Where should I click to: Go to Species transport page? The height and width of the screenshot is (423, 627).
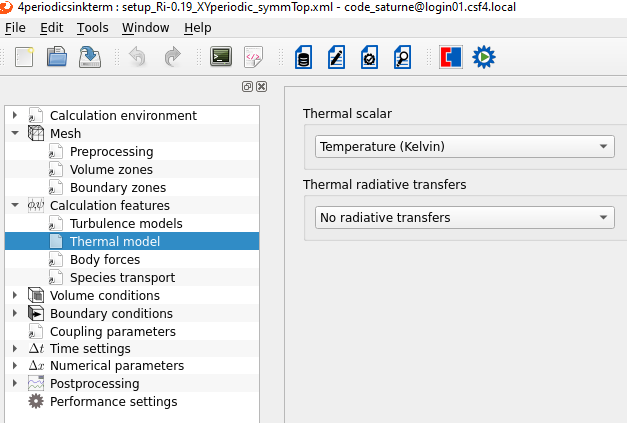tap(122, 277)
